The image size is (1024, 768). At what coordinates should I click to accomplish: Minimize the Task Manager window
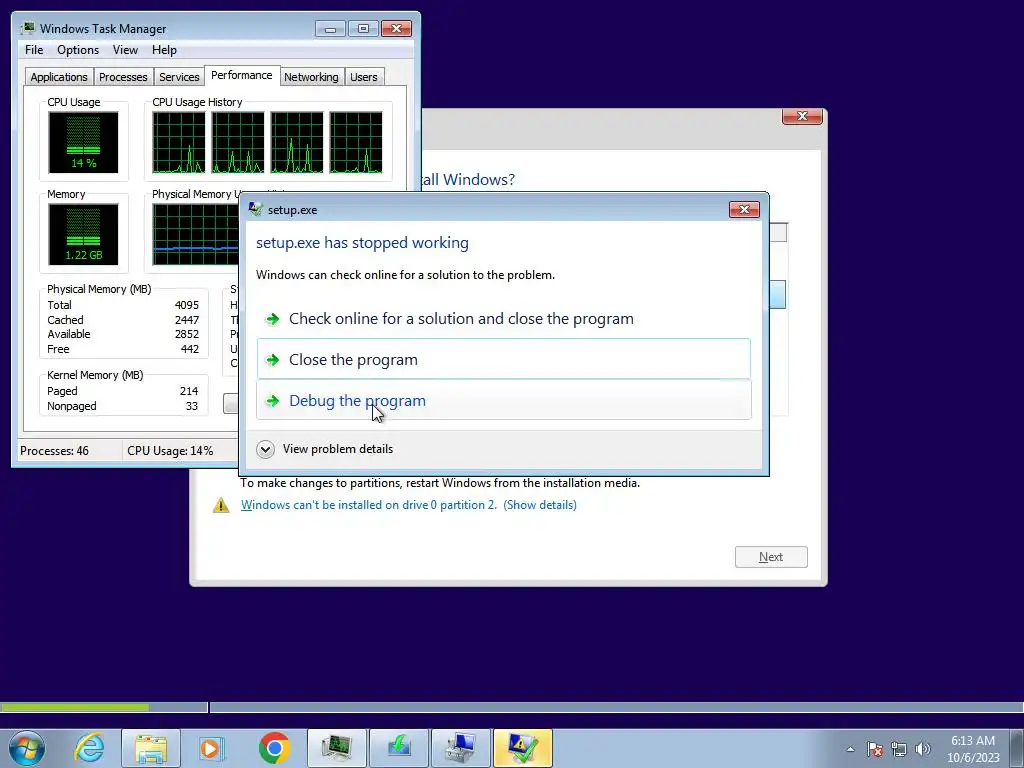point(330,29)
